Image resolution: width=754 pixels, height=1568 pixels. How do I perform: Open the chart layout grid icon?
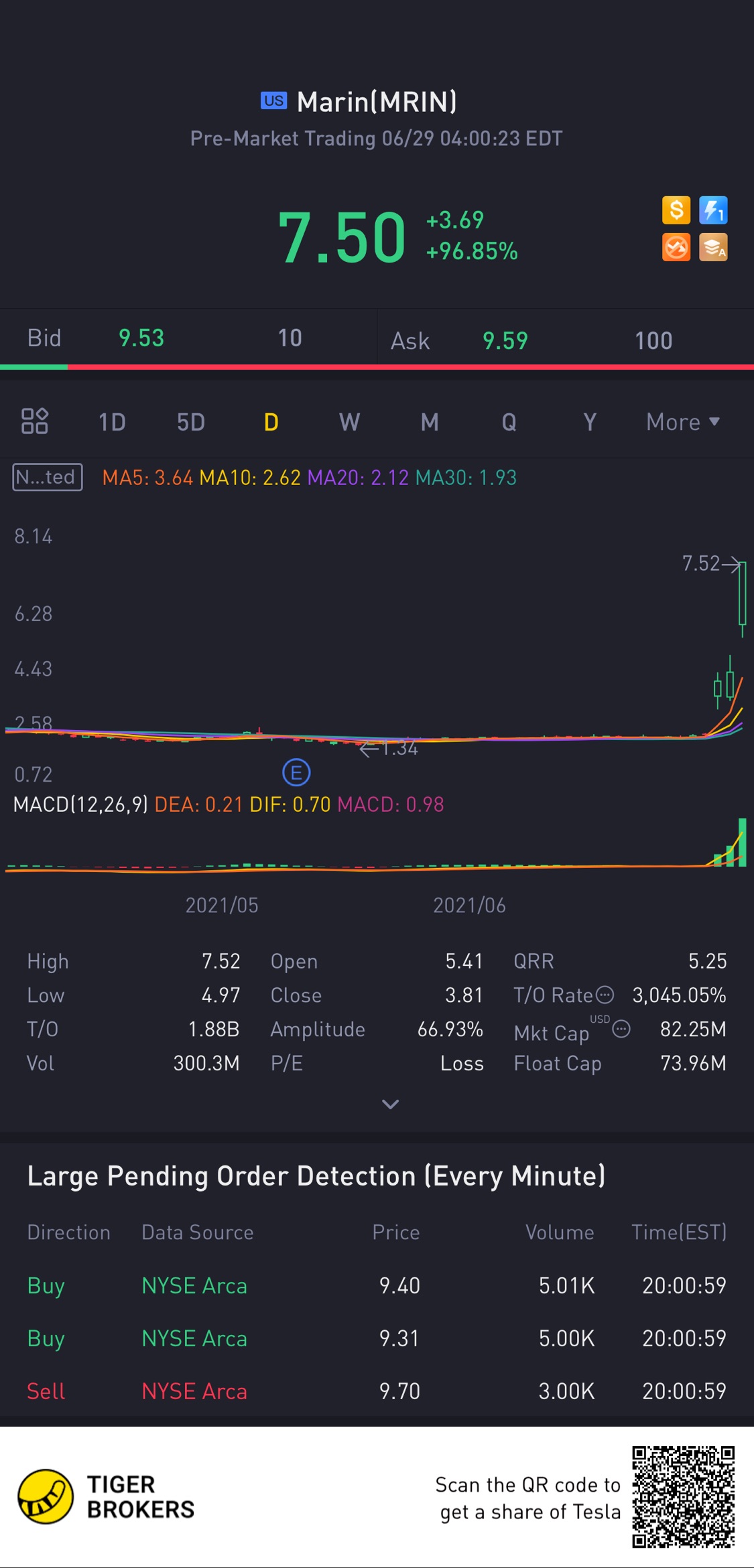35,421
